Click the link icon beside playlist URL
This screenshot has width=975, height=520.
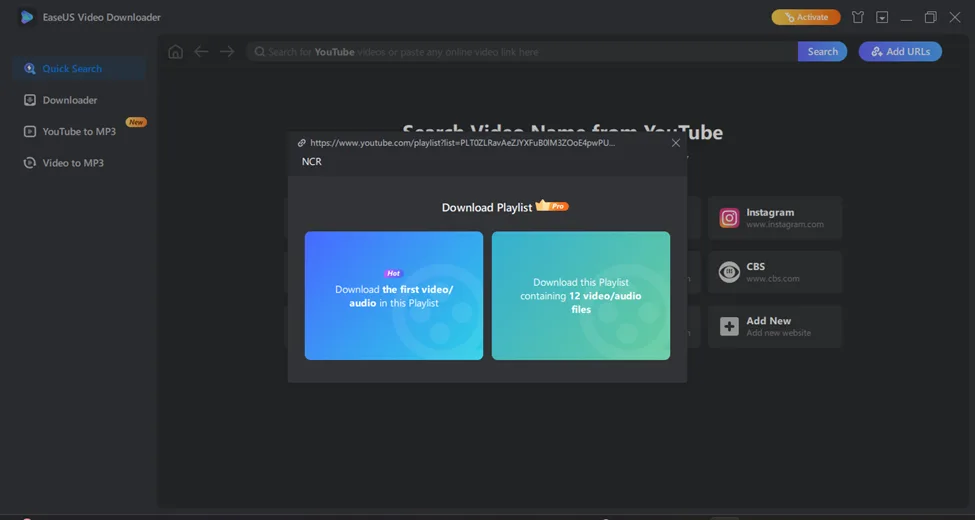tap(302, 143)
